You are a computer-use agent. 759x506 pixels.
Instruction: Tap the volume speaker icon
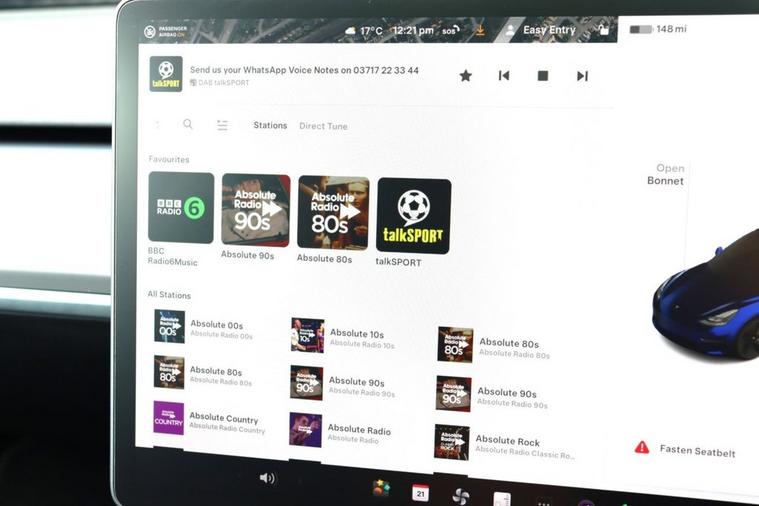pyautogui.click(x=267, y=478)
